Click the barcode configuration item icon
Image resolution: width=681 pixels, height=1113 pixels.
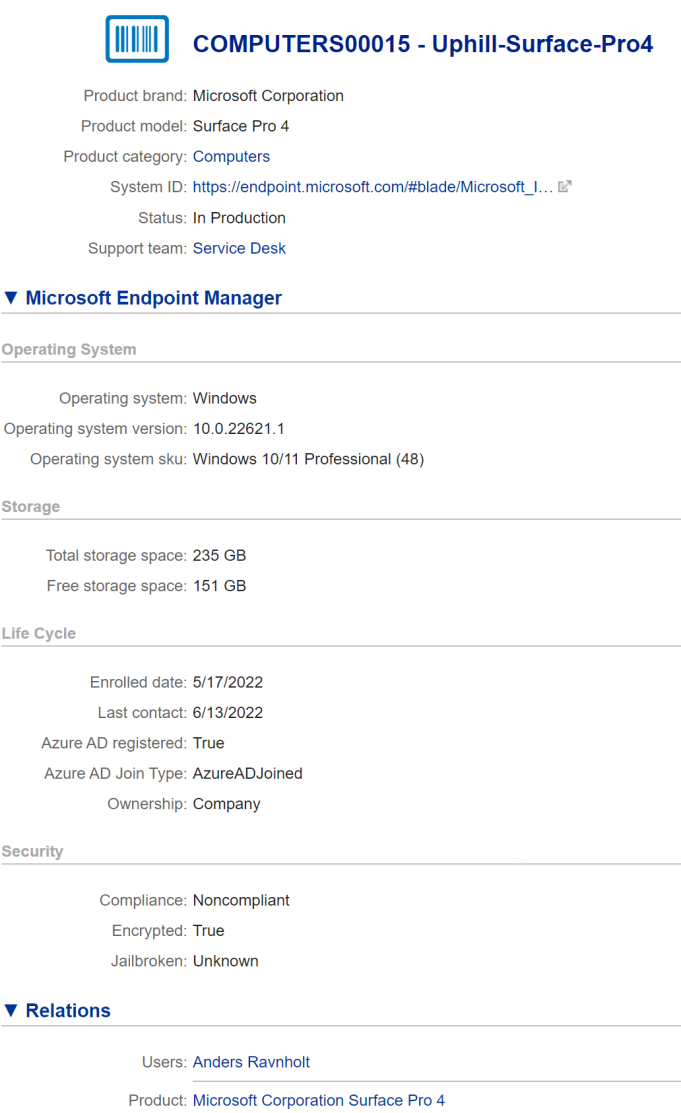coord(137,40)
